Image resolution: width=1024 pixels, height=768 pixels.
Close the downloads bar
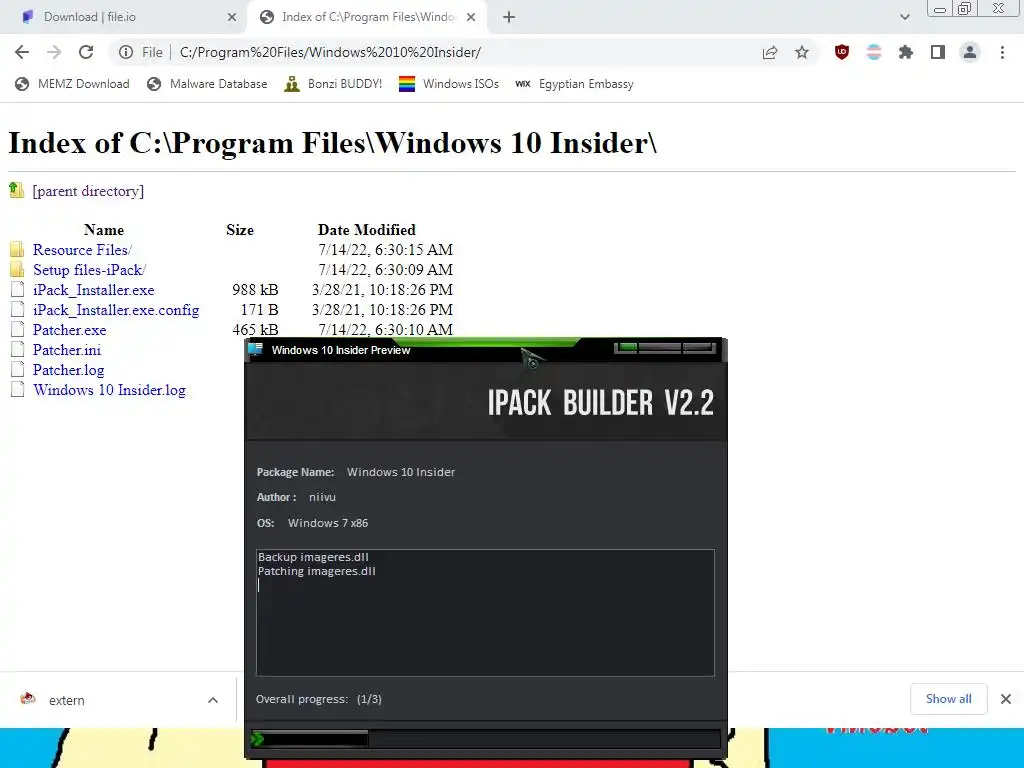pyautogui.click(x=1006, y=699)
